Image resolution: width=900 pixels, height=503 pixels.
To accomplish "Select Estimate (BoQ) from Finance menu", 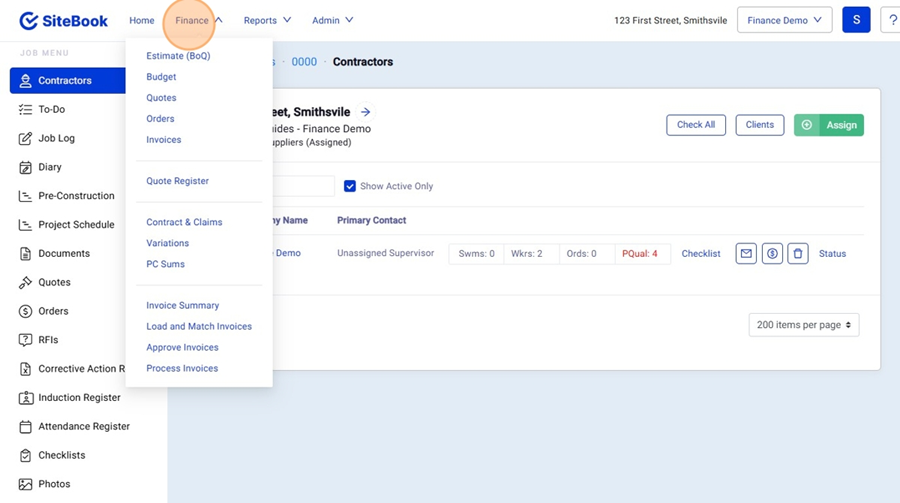I will pyautogui.click(x=178, y=56).
